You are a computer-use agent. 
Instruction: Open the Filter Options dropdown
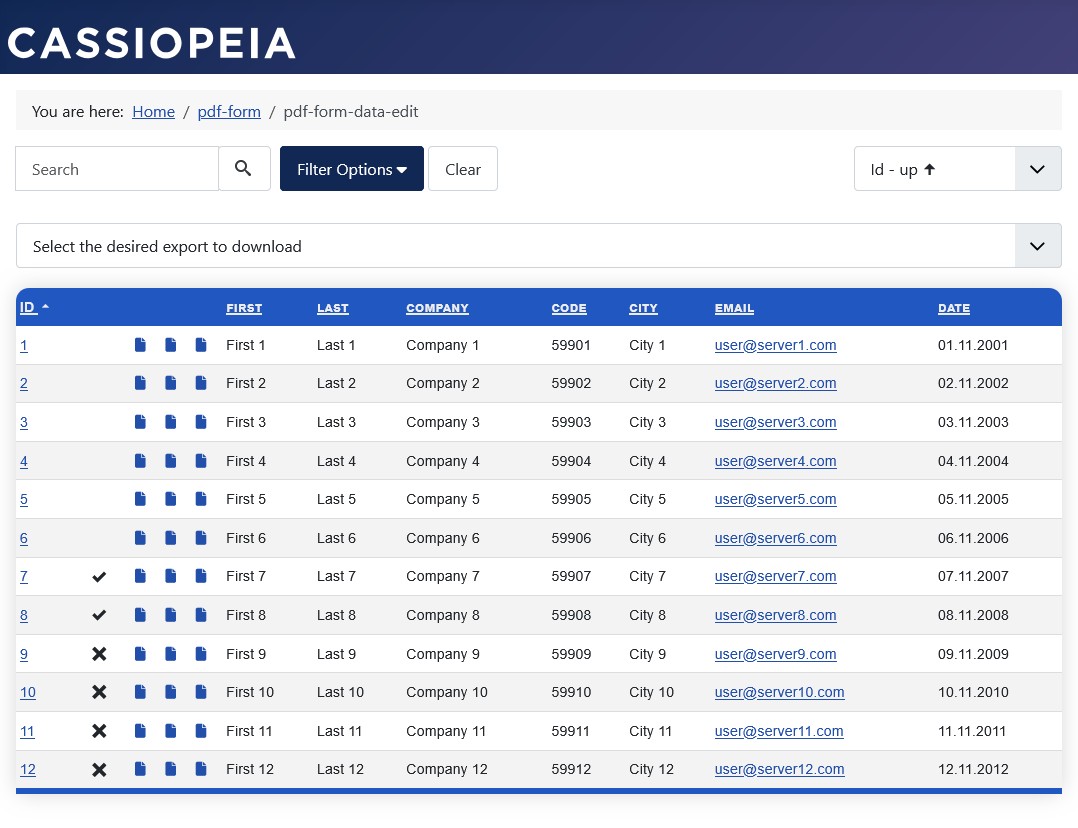point(351,168)
